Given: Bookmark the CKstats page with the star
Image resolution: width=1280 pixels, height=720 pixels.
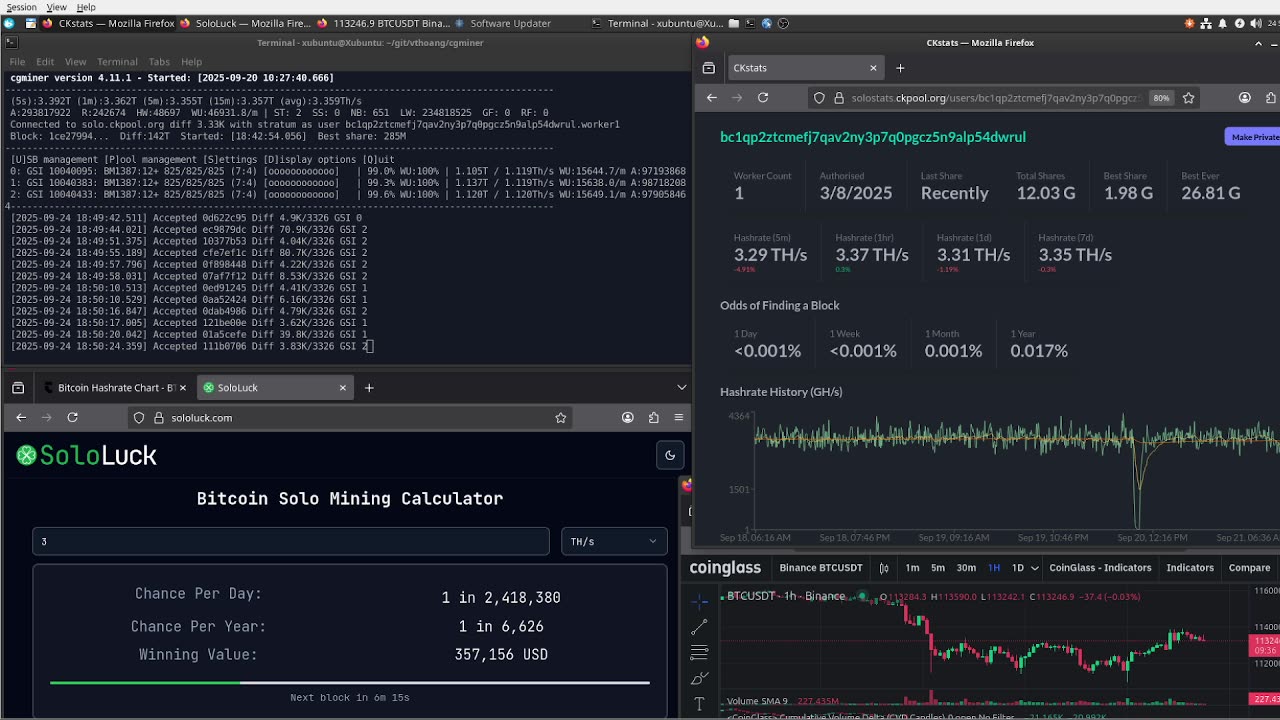Looking at the screenshot, I should tap(1188, 98).
